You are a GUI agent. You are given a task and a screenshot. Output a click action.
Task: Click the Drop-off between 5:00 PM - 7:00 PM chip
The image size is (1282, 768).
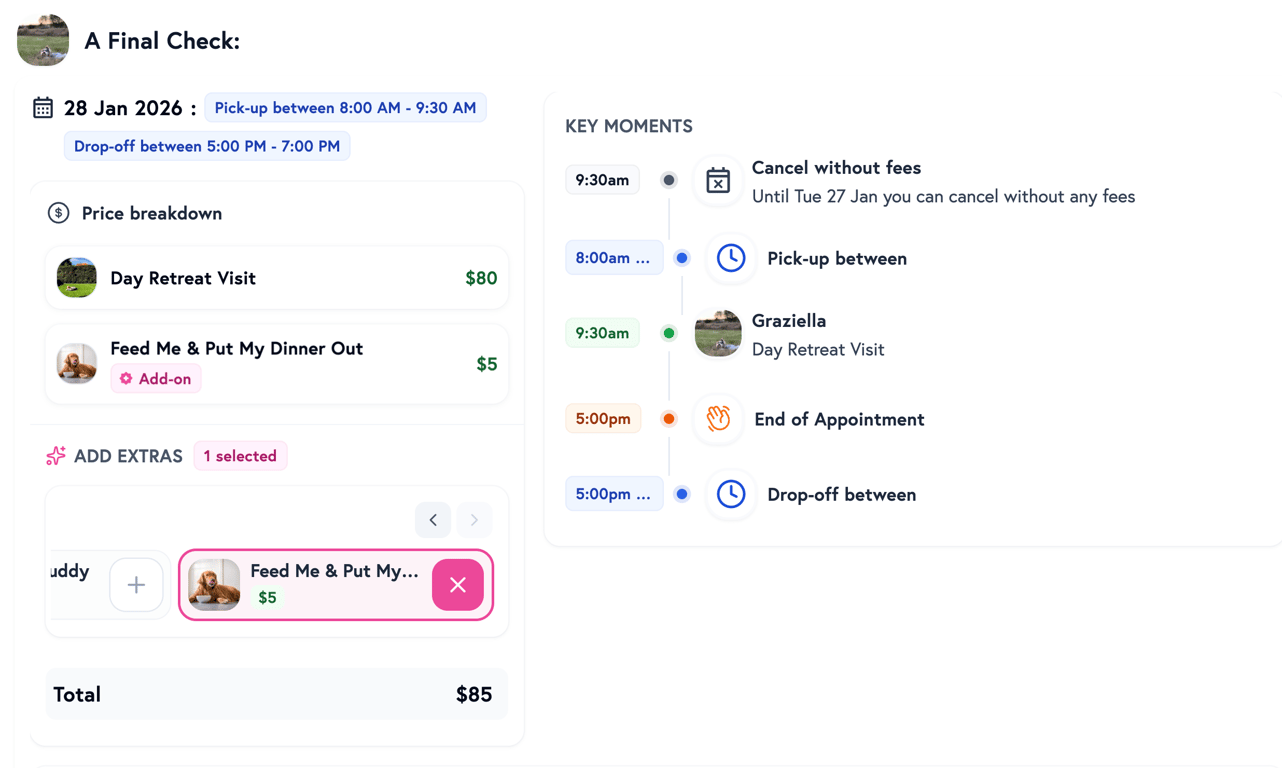[207, 146]
